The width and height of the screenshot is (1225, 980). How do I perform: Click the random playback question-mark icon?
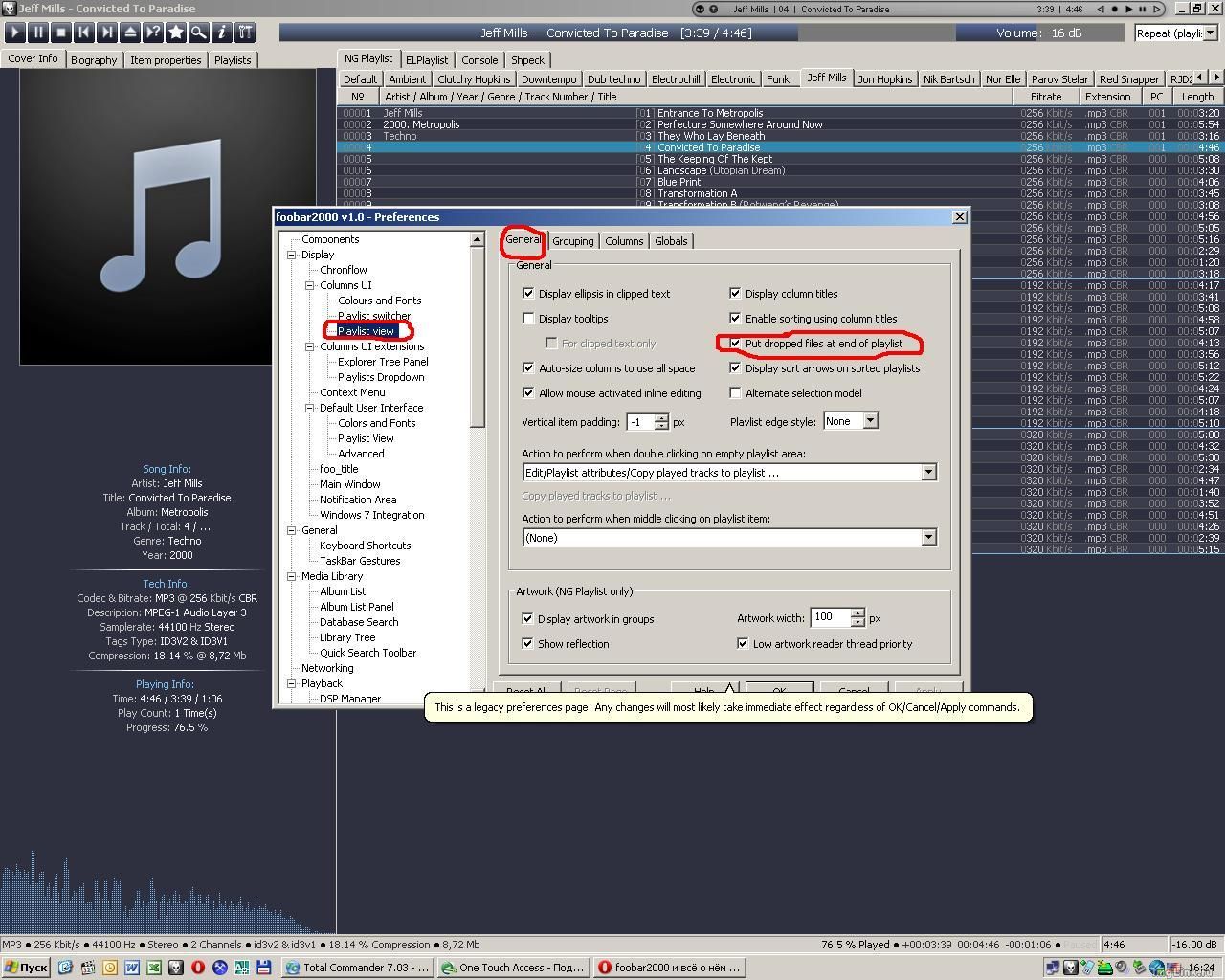coord(153,32)
